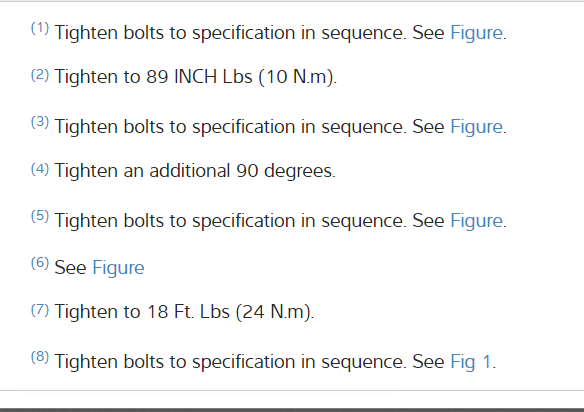
Task: Open the Figure link in footnote 1
Action: [476, 34]
